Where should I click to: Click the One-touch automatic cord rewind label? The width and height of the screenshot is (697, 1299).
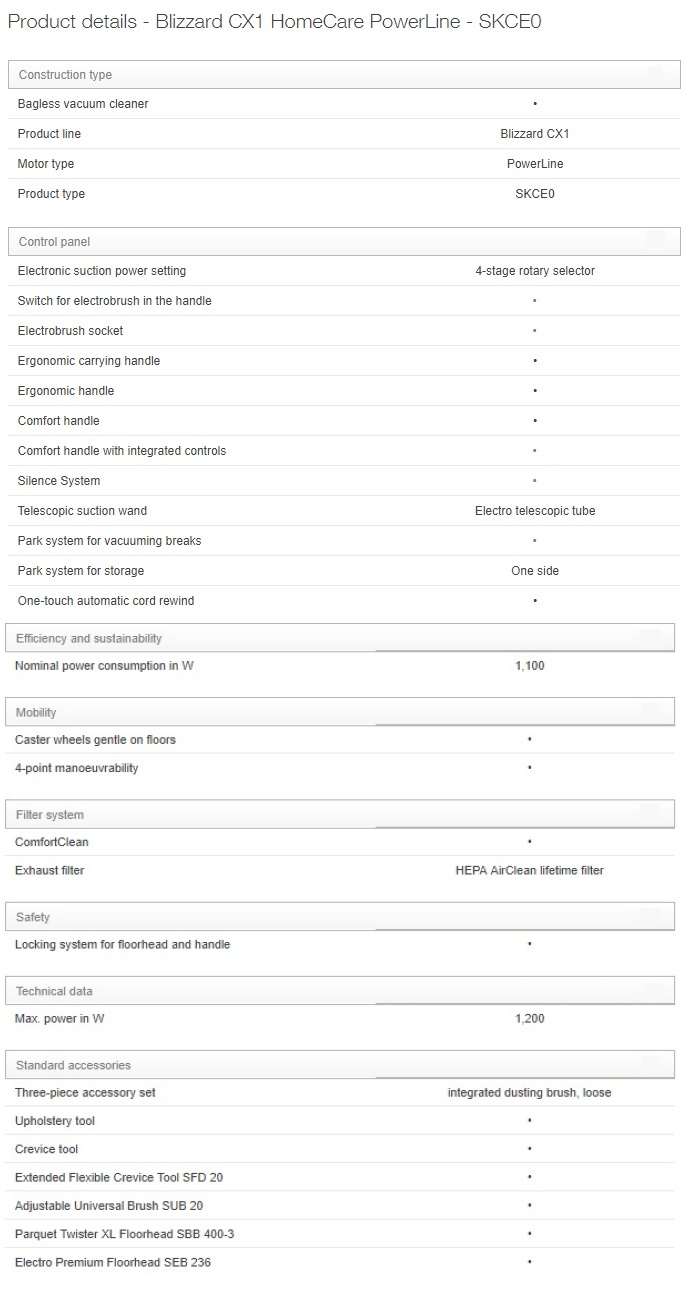(106, 601)
